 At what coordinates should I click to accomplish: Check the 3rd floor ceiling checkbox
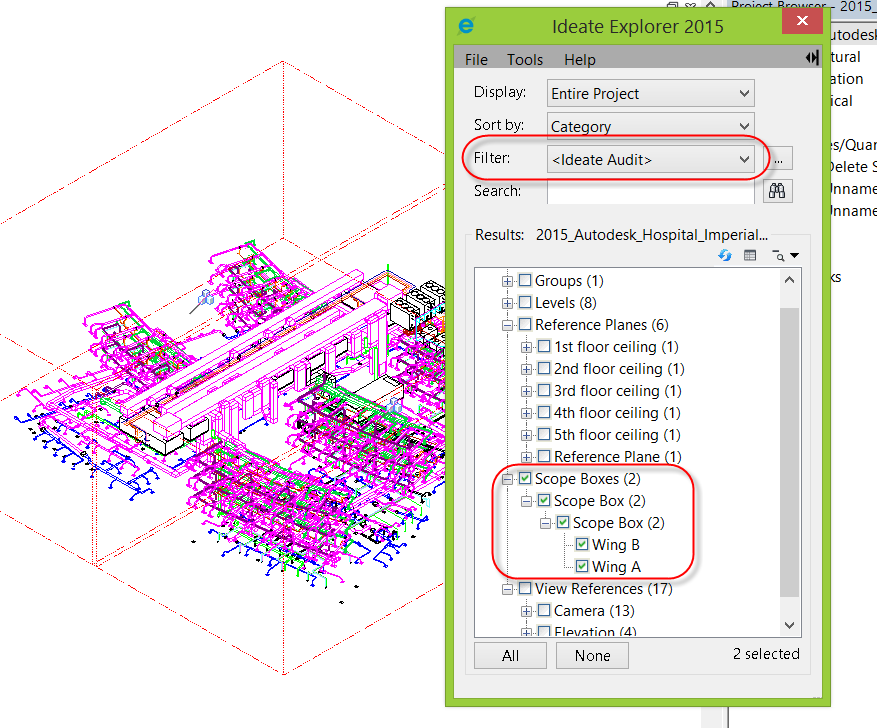click(544, 390)
